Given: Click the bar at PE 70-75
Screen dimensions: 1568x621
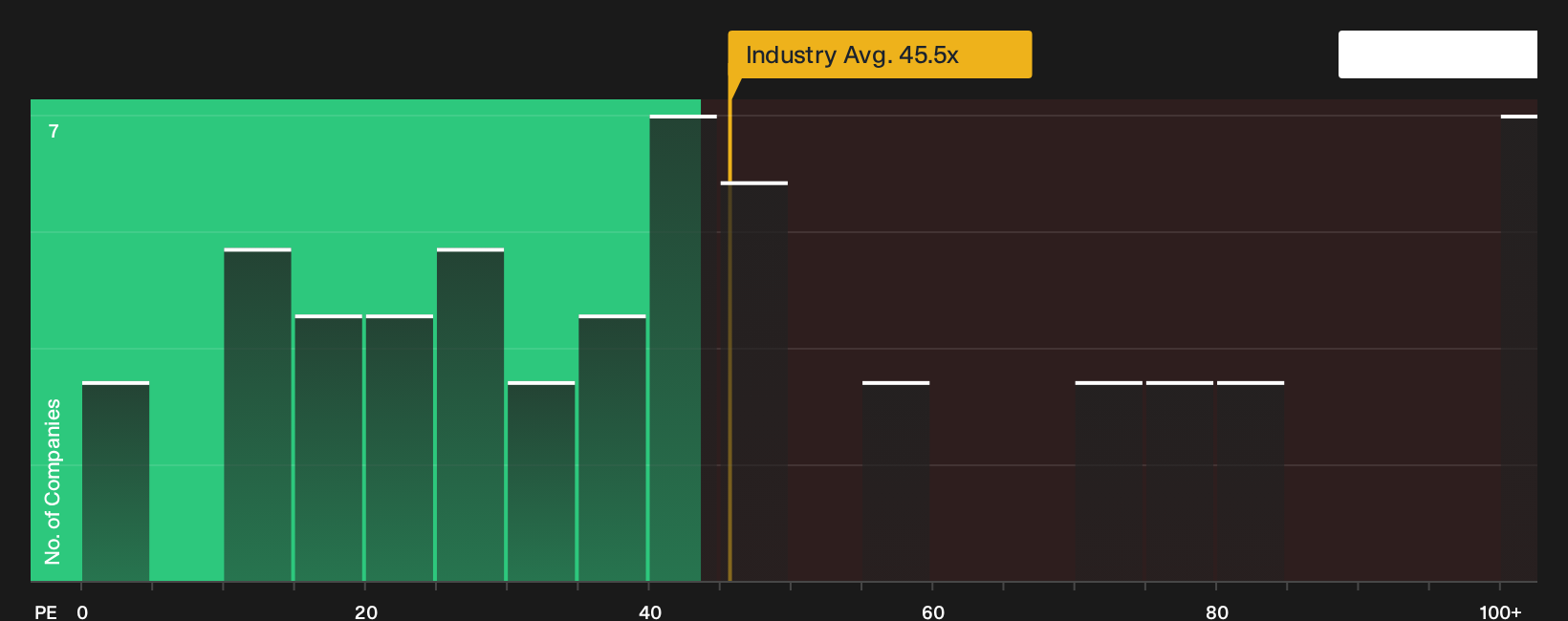Looking at the screenshot, I should tap(1108, 482).
